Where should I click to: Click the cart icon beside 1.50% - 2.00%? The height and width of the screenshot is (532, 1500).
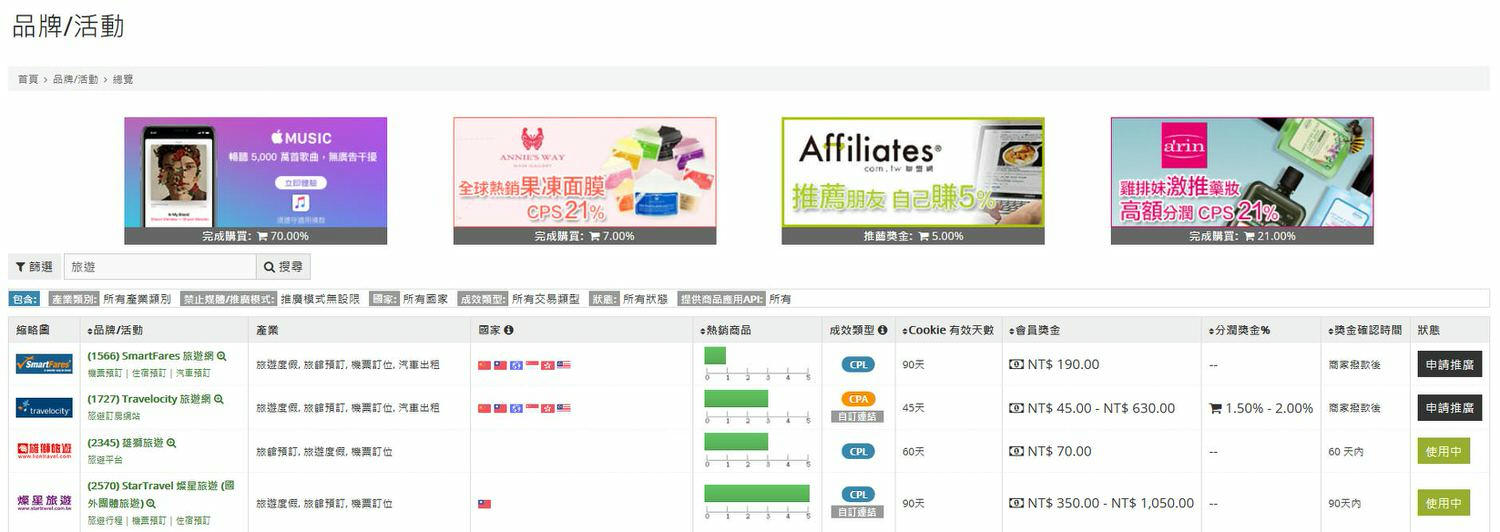point(1215,408)
